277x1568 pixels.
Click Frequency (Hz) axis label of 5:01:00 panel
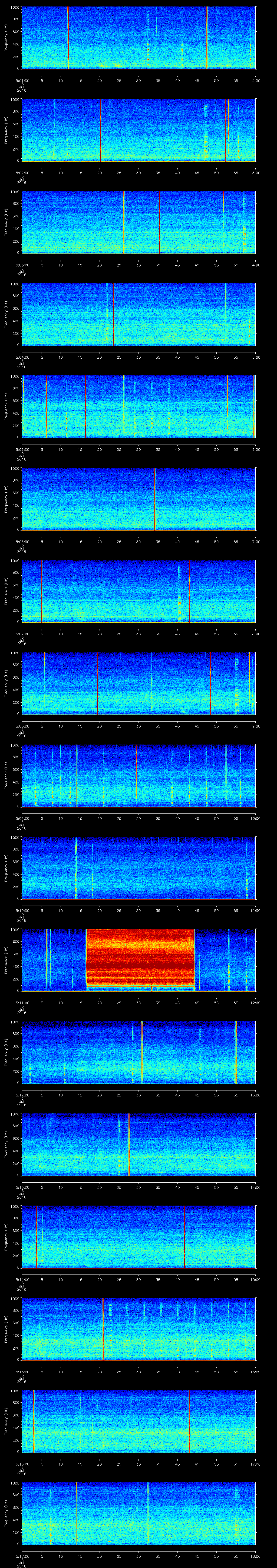click(x=7, y=38)
